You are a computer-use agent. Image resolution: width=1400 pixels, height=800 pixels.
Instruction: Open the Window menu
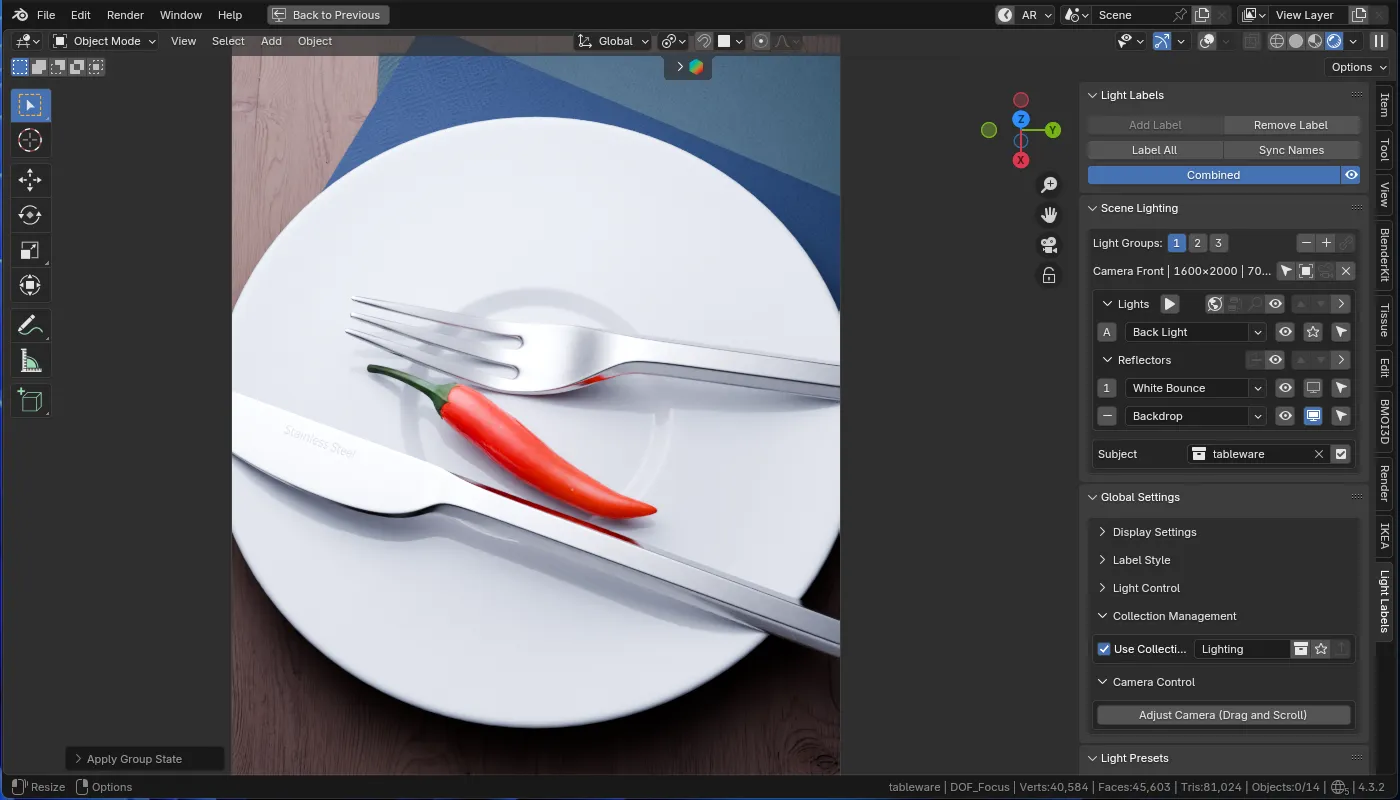pyautogui.click(x=180, y=15)
